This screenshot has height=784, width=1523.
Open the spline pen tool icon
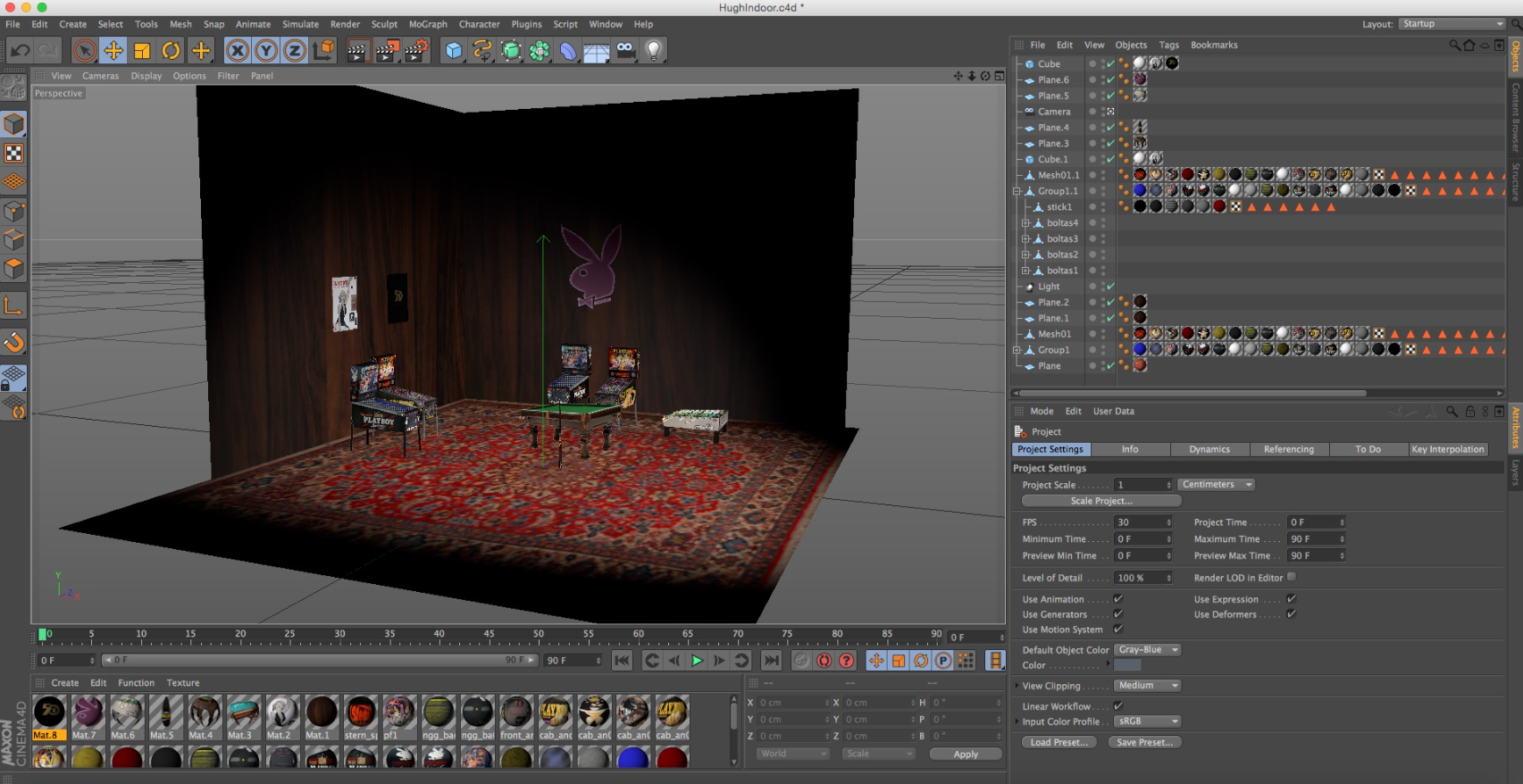point(482,51)
